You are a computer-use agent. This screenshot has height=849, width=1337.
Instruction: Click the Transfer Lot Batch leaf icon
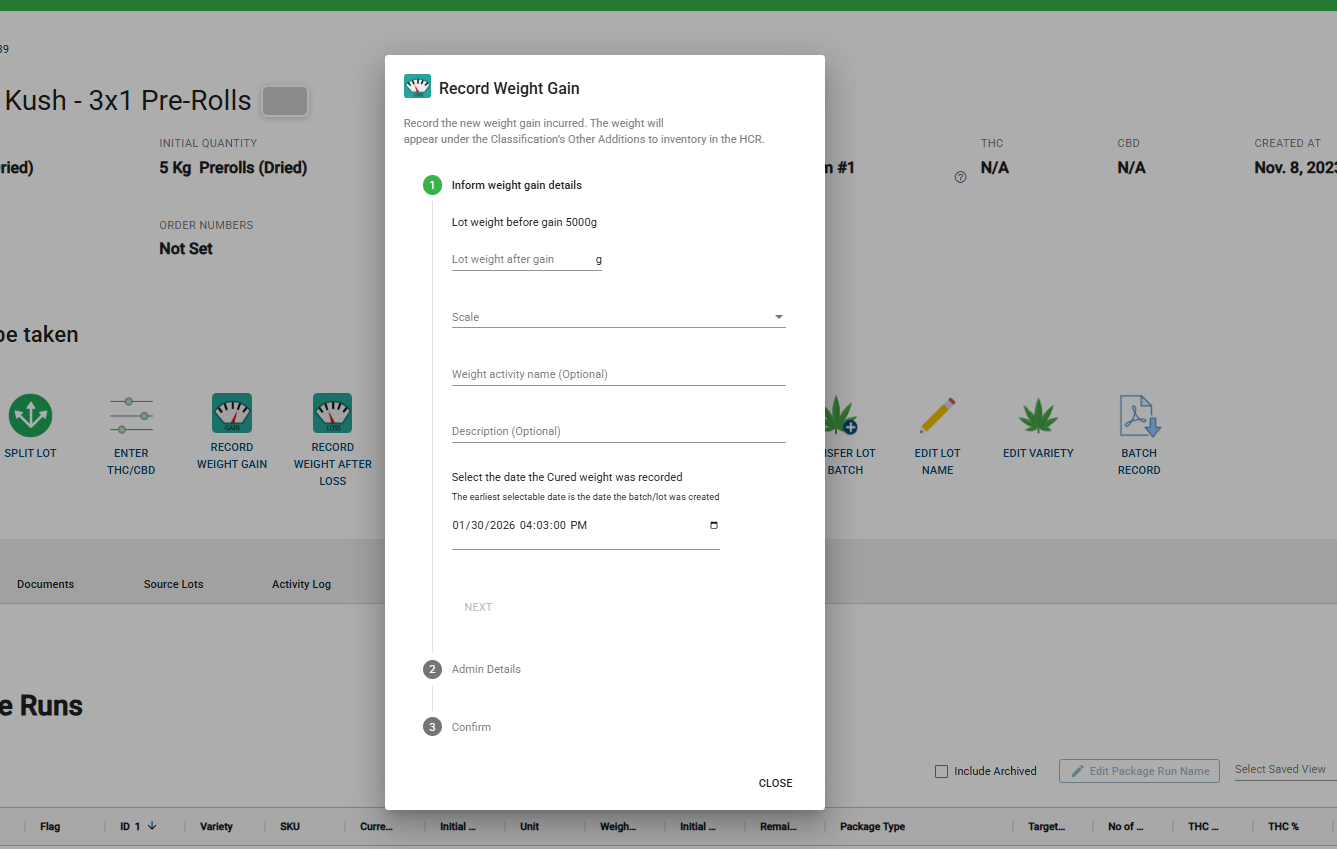[x=840, y=415]
